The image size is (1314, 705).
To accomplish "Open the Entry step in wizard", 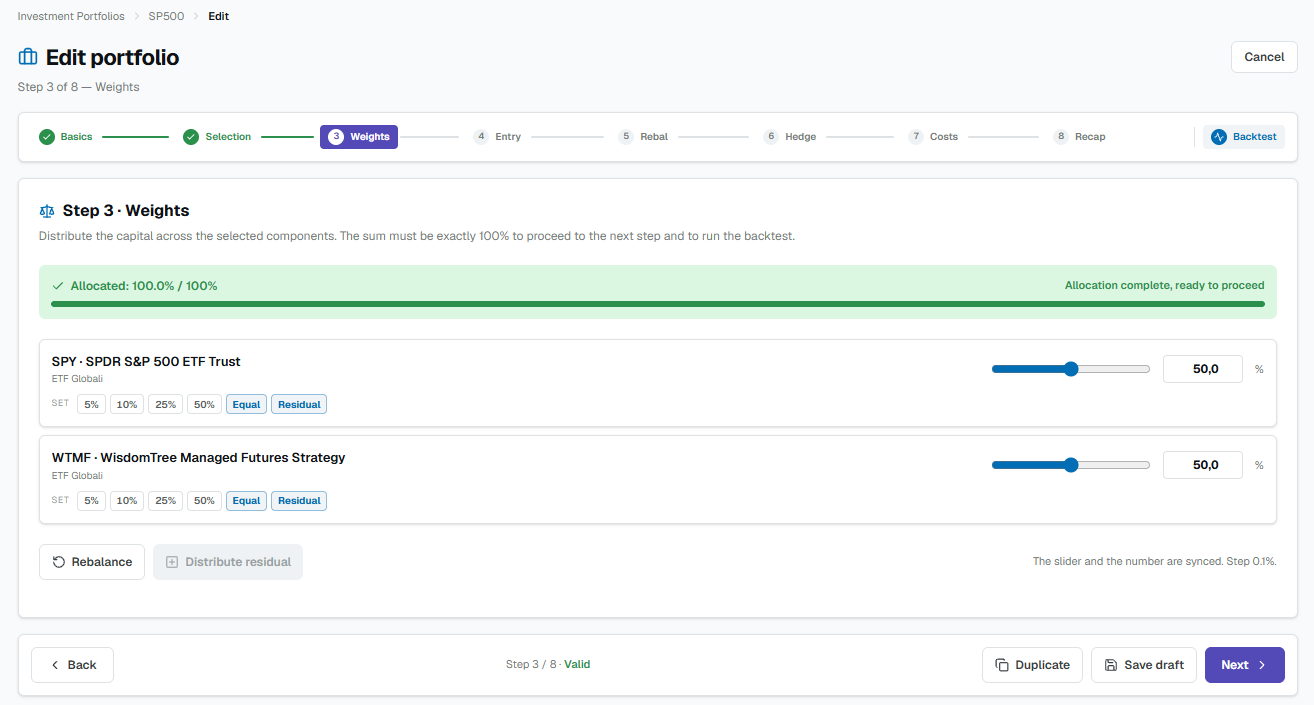I will pyautogui.click(x=497, y=137).
